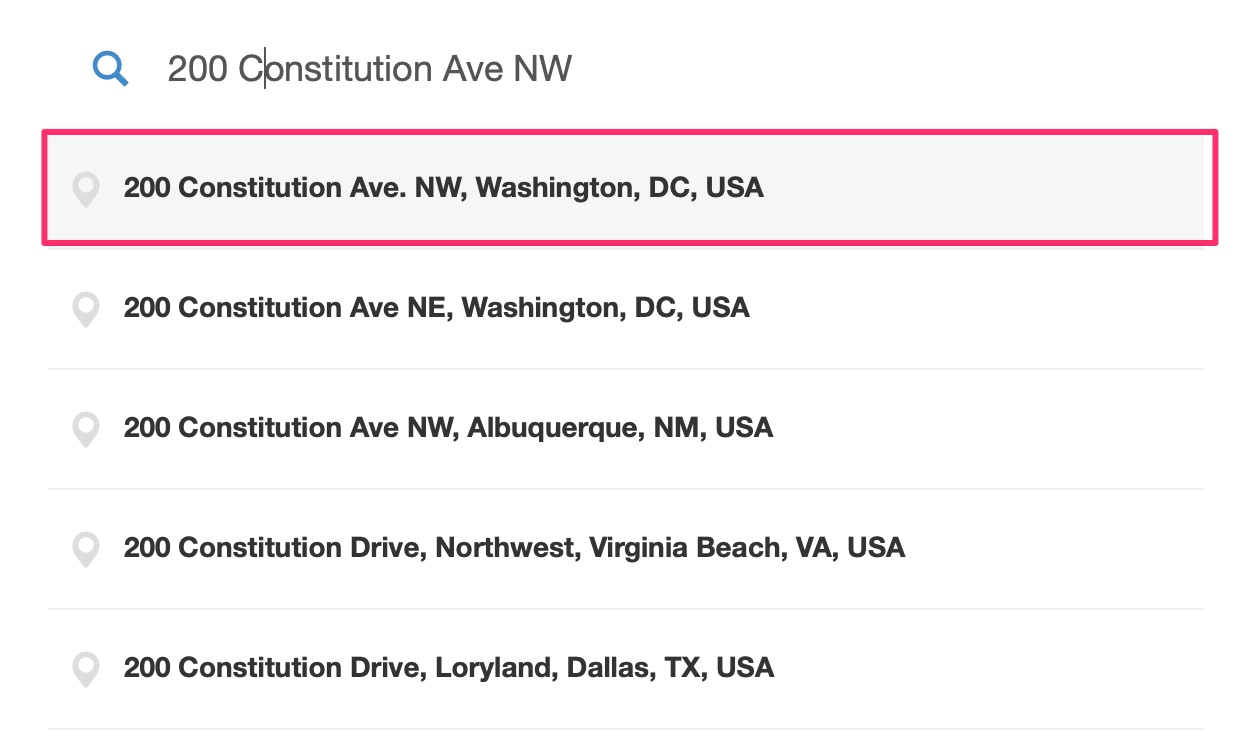Click "Ave NW" text in the search field
The height and width of the screenshot is (750, 1260).
coord(506,69)
